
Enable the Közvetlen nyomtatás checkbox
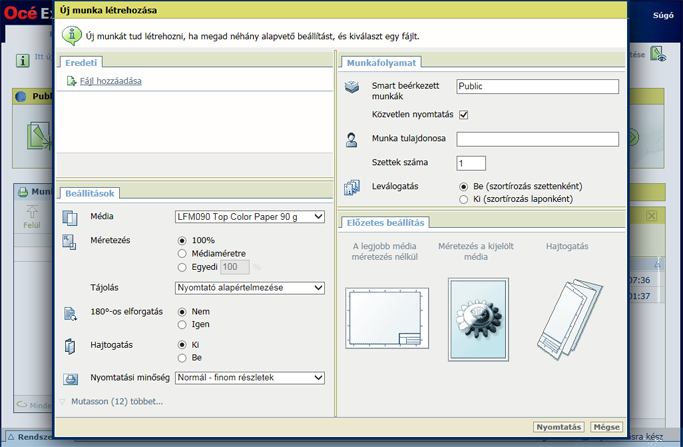[x=463, y=115]
